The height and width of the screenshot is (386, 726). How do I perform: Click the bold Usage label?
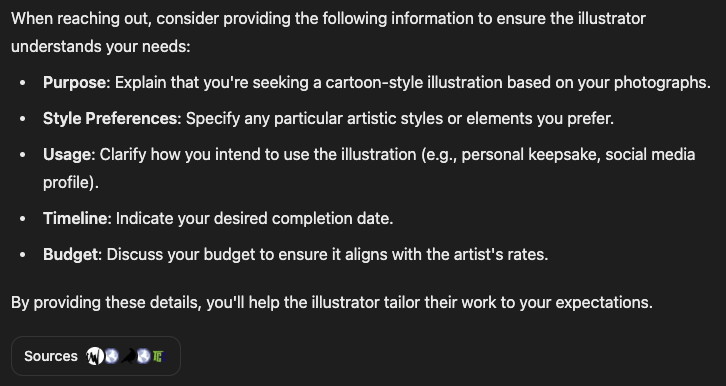point(68,154)
